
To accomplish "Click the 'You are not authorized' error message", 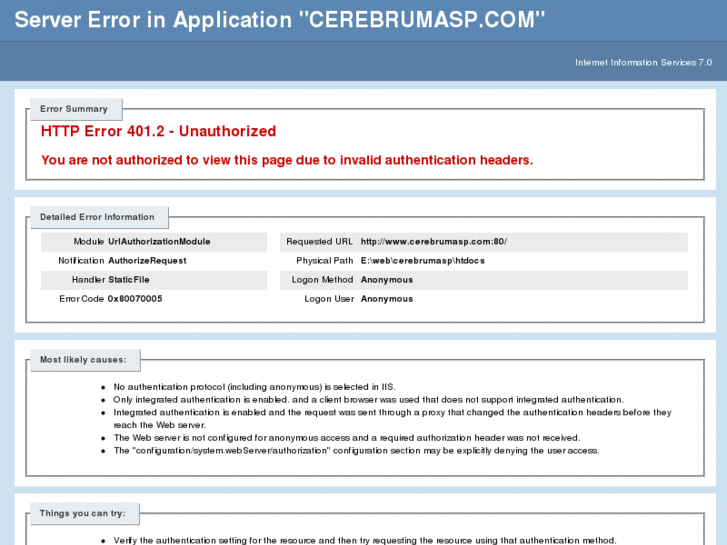I will pyautogui.click(x=287, y=160).
